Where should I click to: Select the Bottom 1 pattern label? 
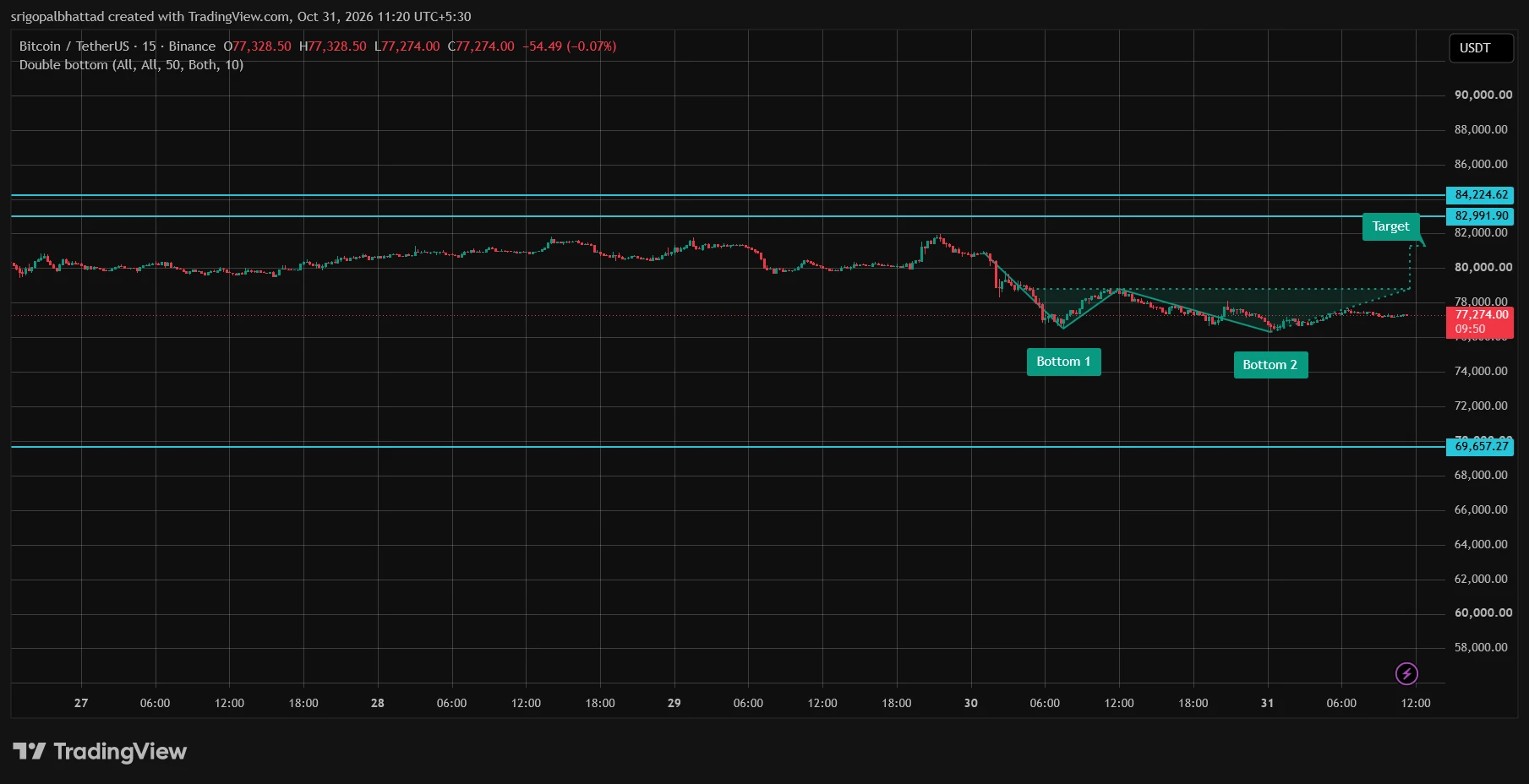pos(1063,362)
